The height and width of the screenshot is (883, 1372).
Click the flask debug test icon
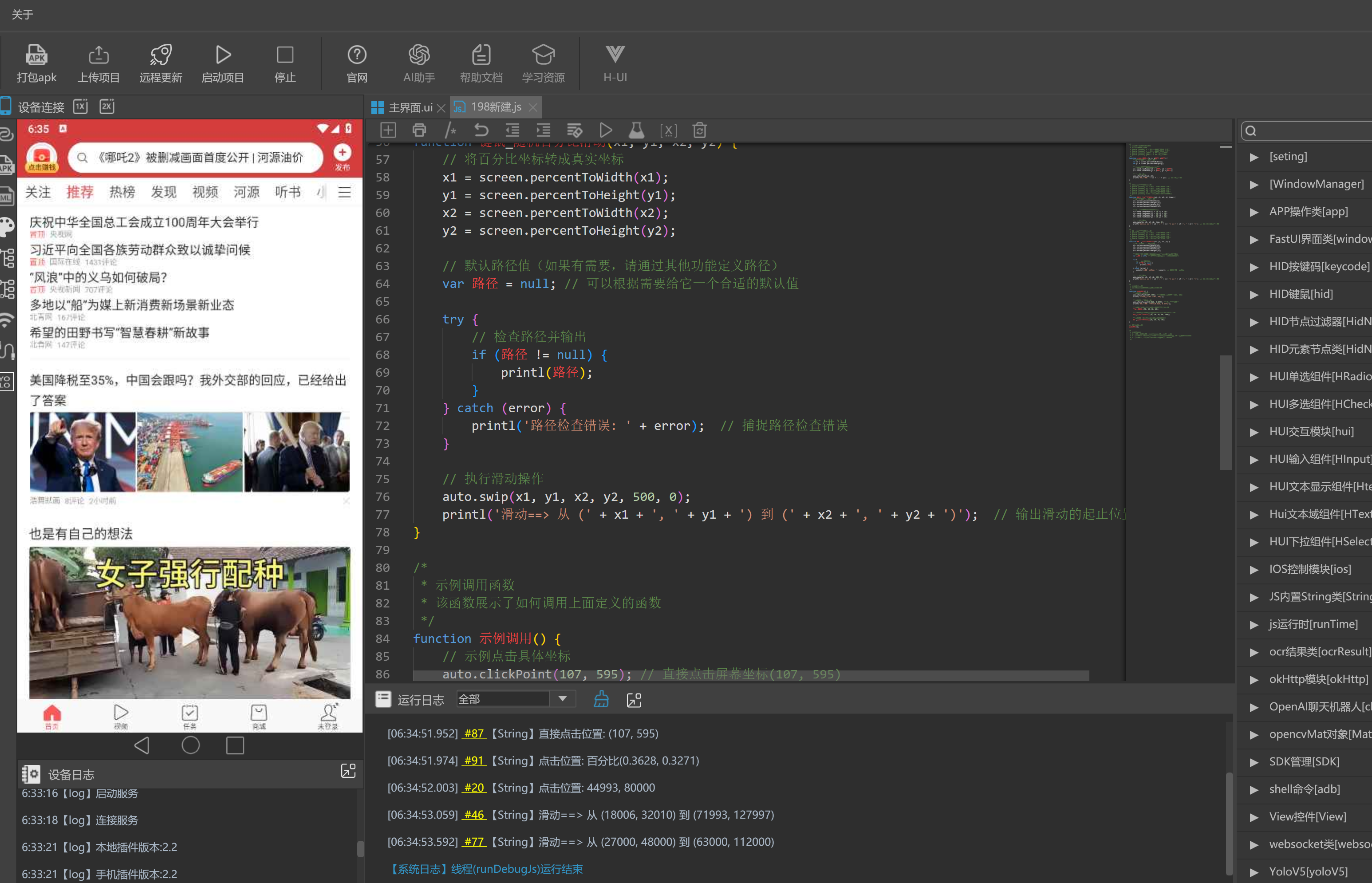pos(636,130)
